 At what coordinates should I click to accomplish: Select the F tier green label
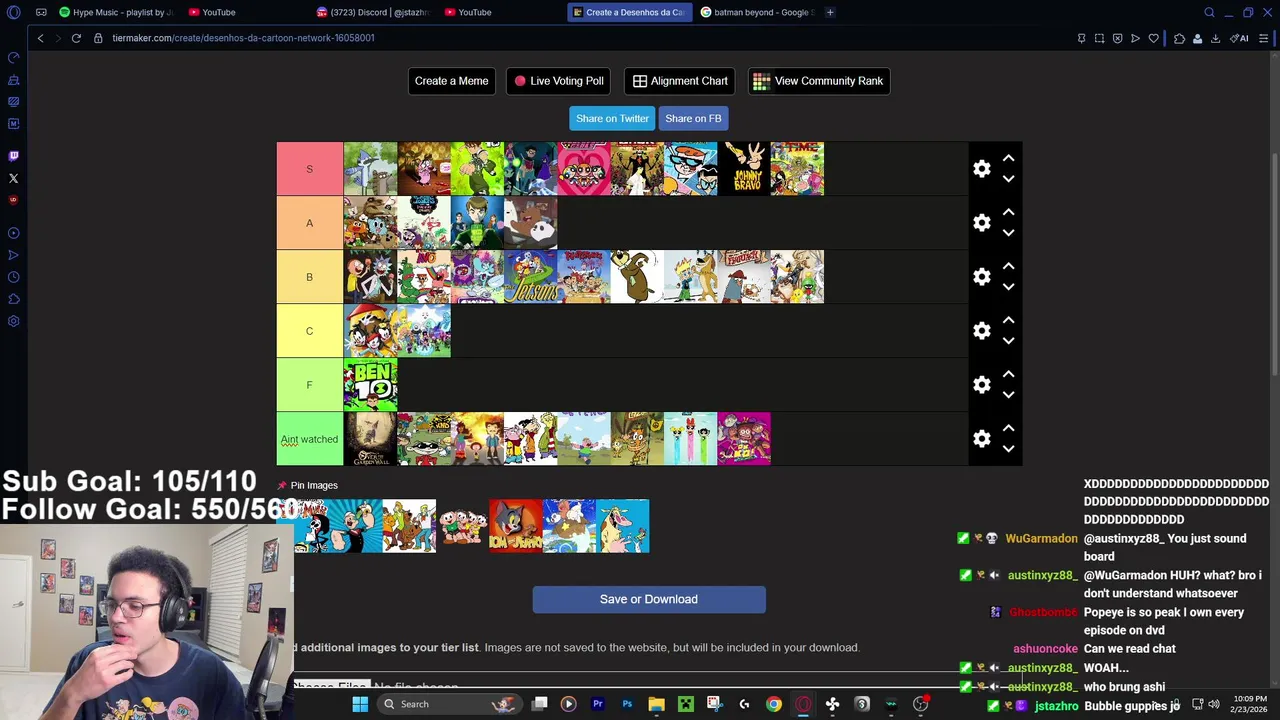point(309,385)
